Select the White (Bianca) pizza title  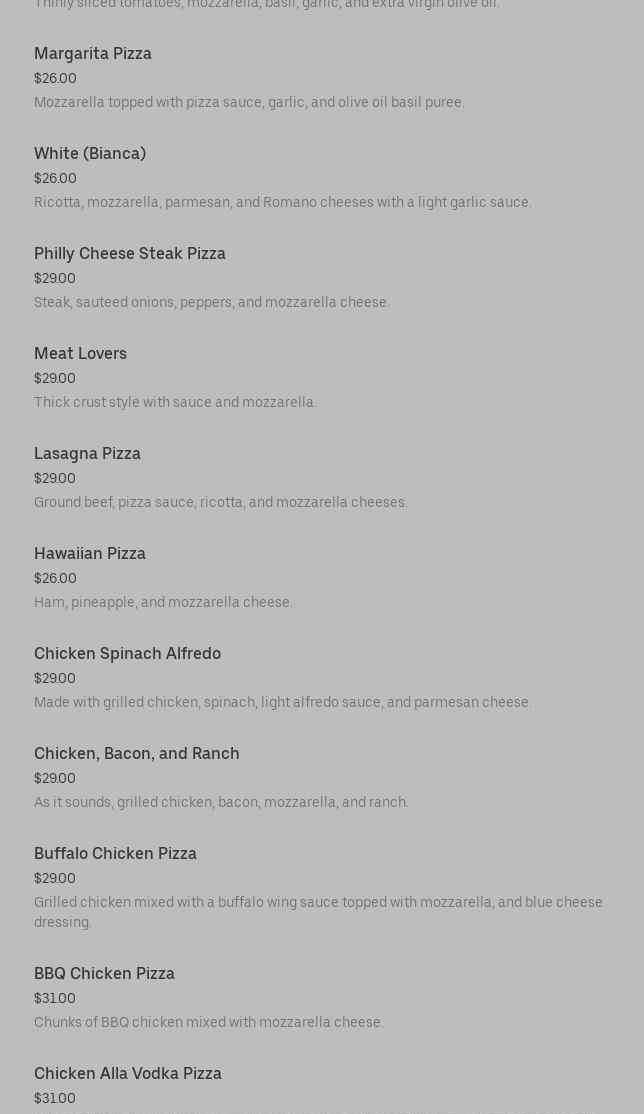[x=90, y=154]
